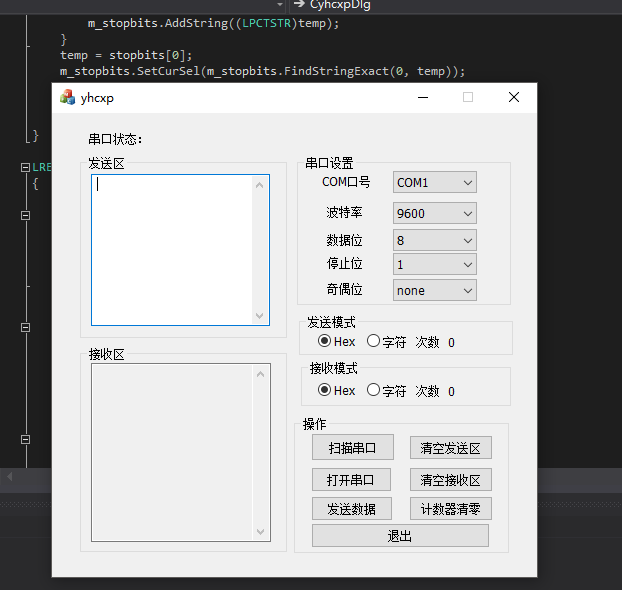Click the 扫描串口 button

(x=353, y=448)
